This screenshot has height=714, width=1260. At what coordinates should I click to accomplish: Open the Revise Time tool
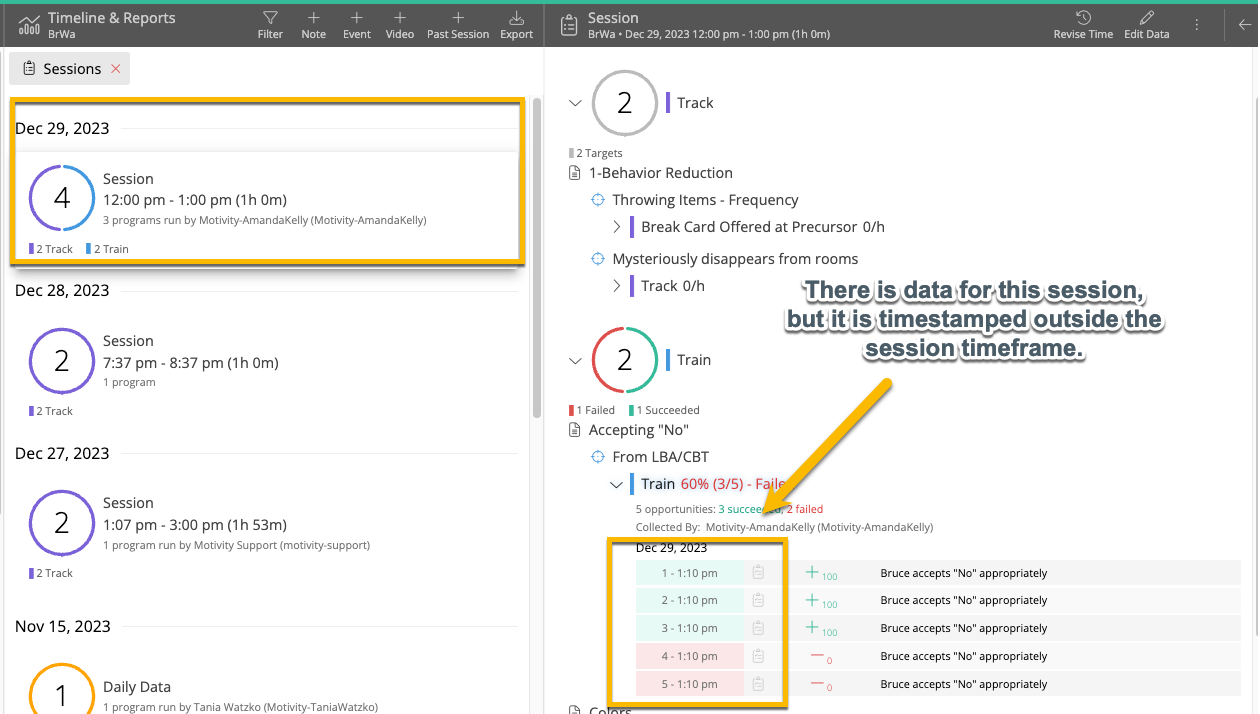[1082, 24]
